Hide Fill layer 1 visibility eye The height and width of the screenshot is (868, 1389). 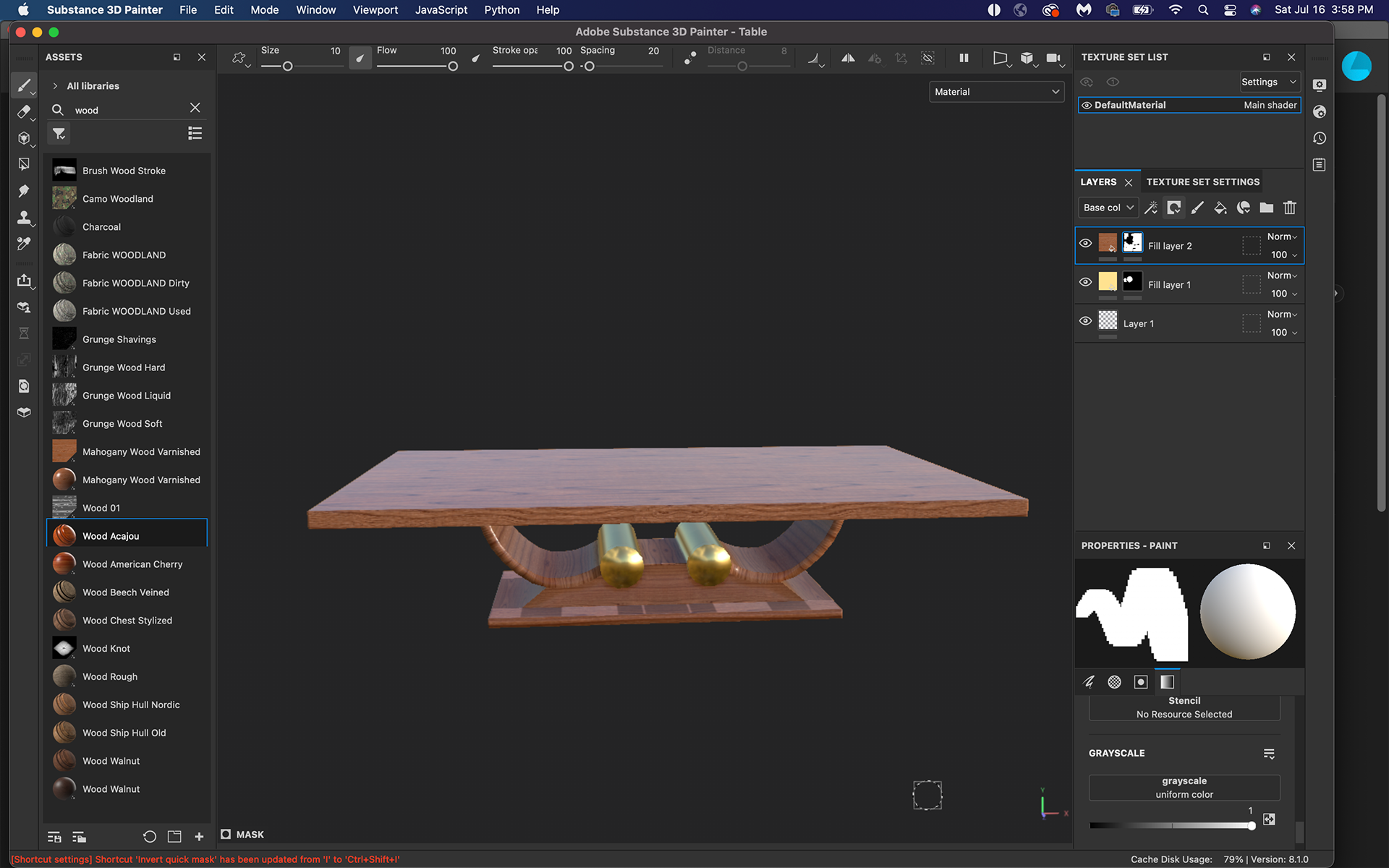tap(1086, 282)
